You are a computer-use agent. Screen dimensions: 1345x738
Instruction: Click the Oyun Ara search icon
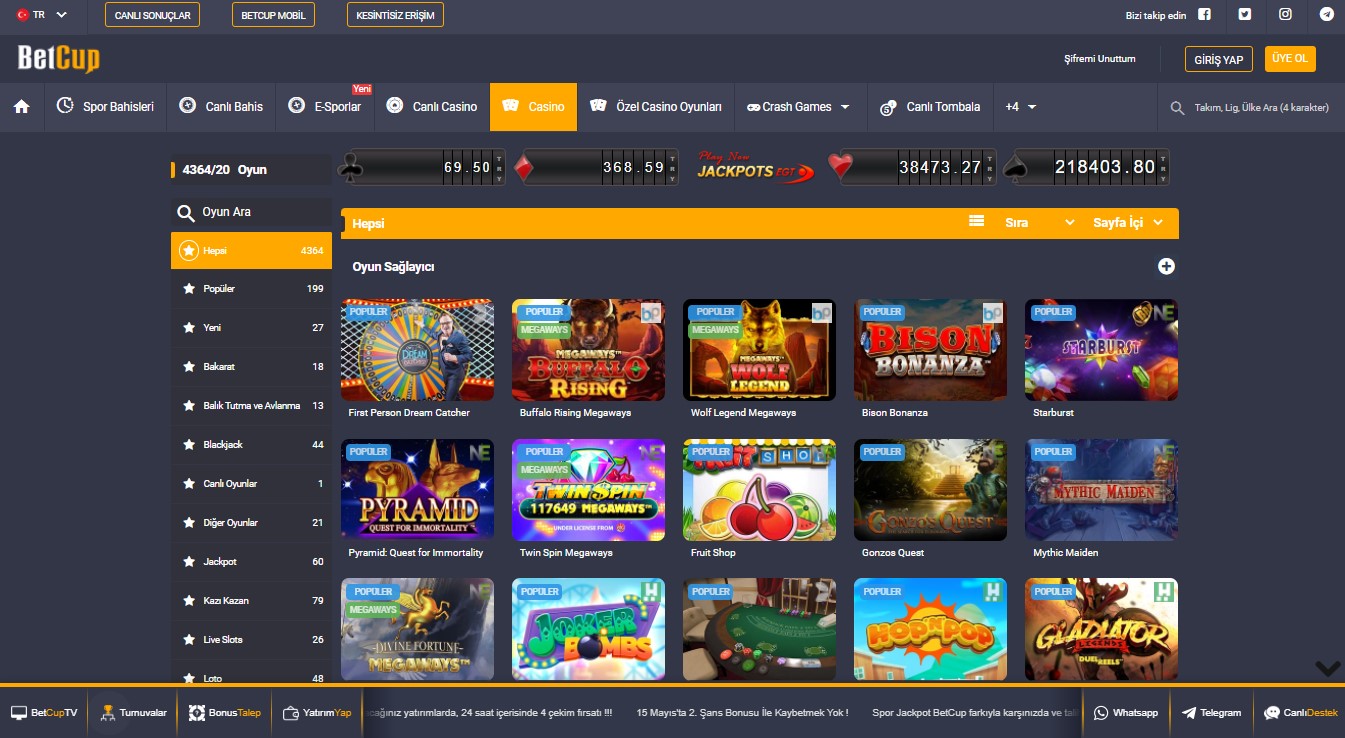coord(185,212)
